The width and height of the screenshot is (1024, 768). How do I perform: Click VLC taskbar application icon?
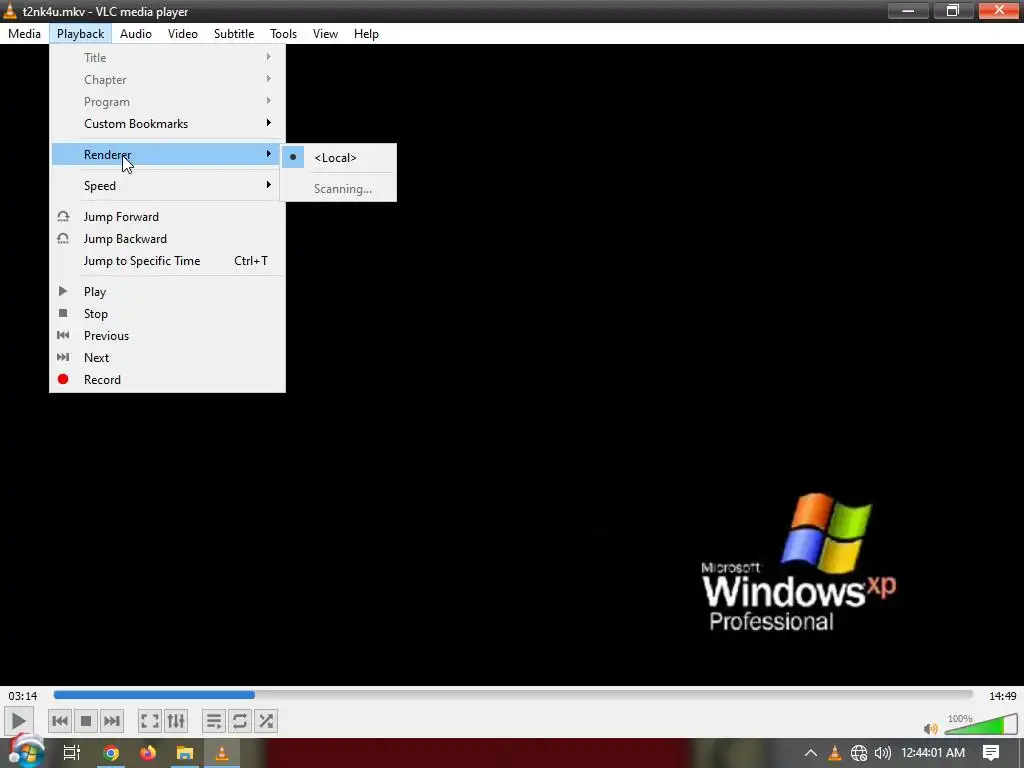[x=222, y=753]
